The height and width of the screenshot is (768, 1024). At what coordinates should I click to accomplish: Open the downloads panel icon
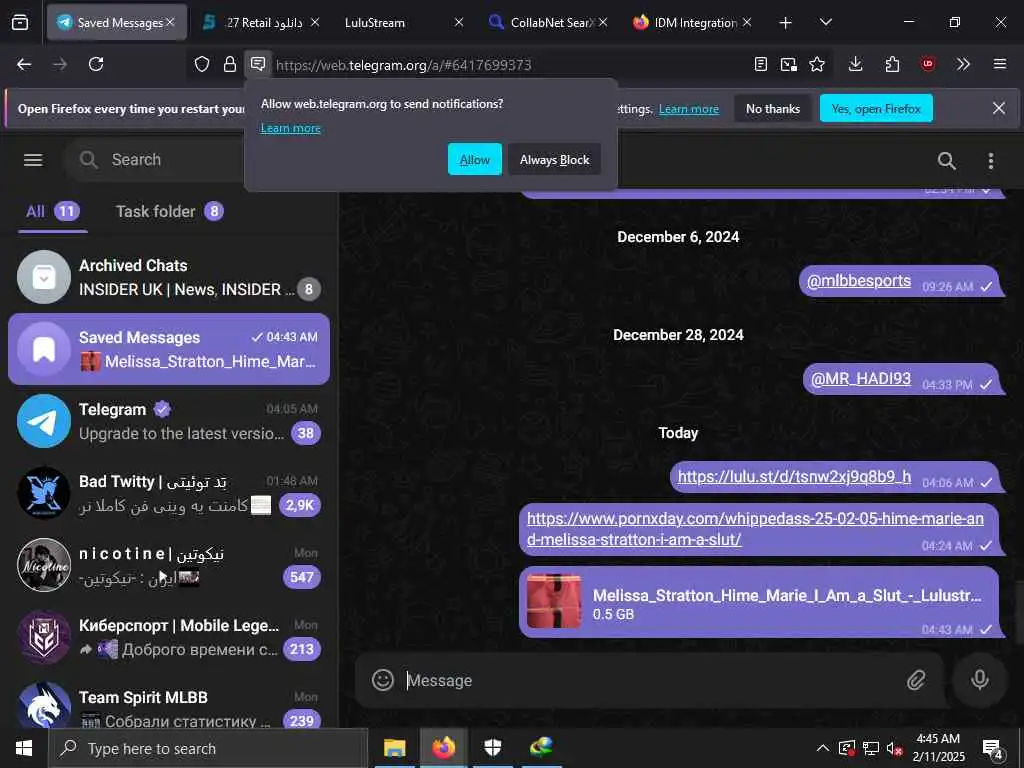point(856,64)
